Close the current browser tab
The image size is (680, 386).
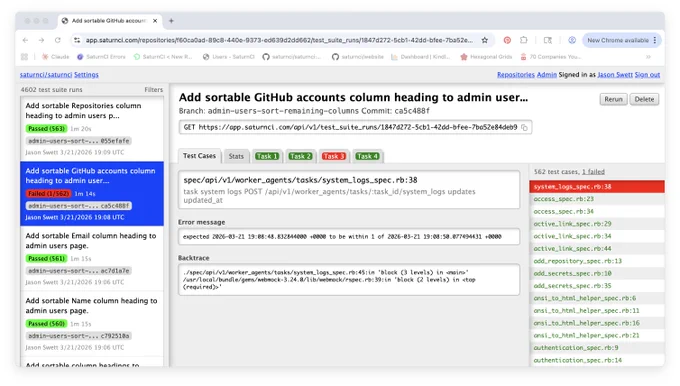pyautogui.click(x=155, y=21)
